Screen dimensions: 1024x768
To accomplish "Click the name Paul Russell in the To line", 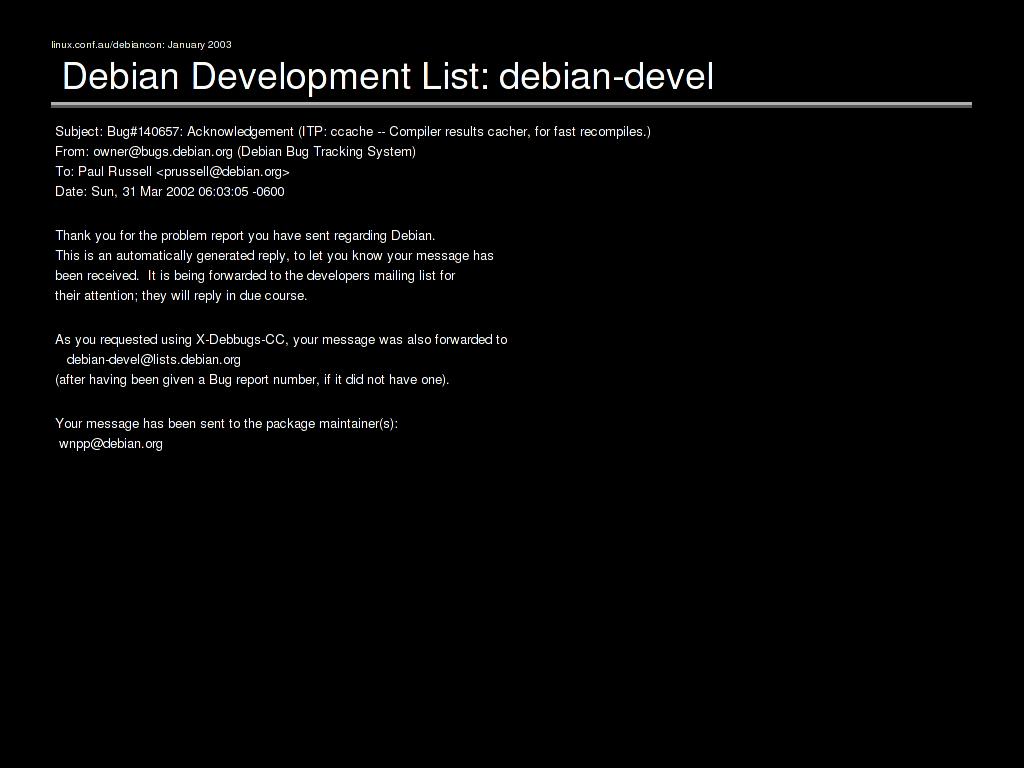I will [115, 172].
